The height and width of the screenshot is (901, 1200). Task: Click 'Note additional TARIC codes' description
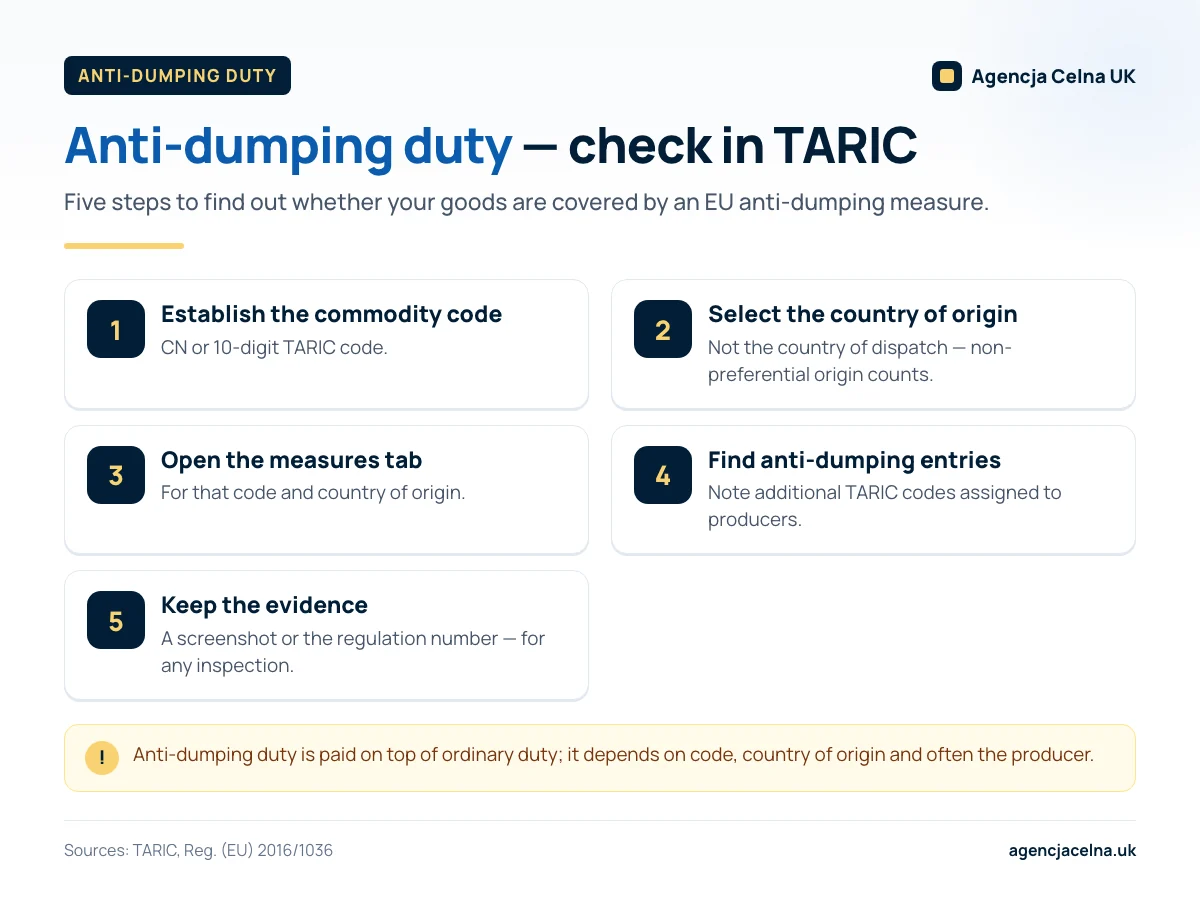click(884, 506)
